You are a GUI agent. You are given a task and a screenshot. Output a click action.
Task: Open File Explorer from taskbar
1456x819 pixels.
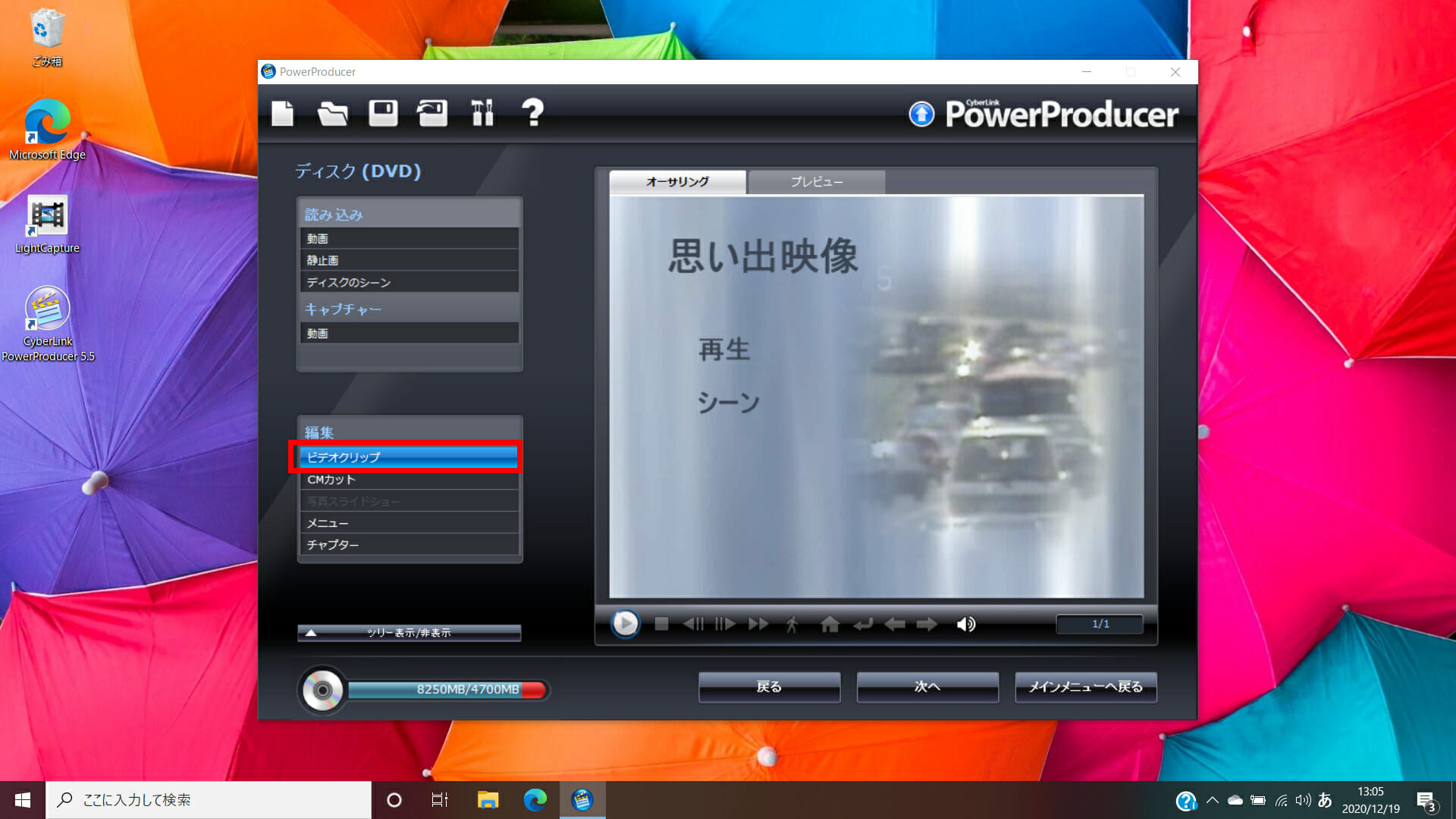tap(488, 800)
